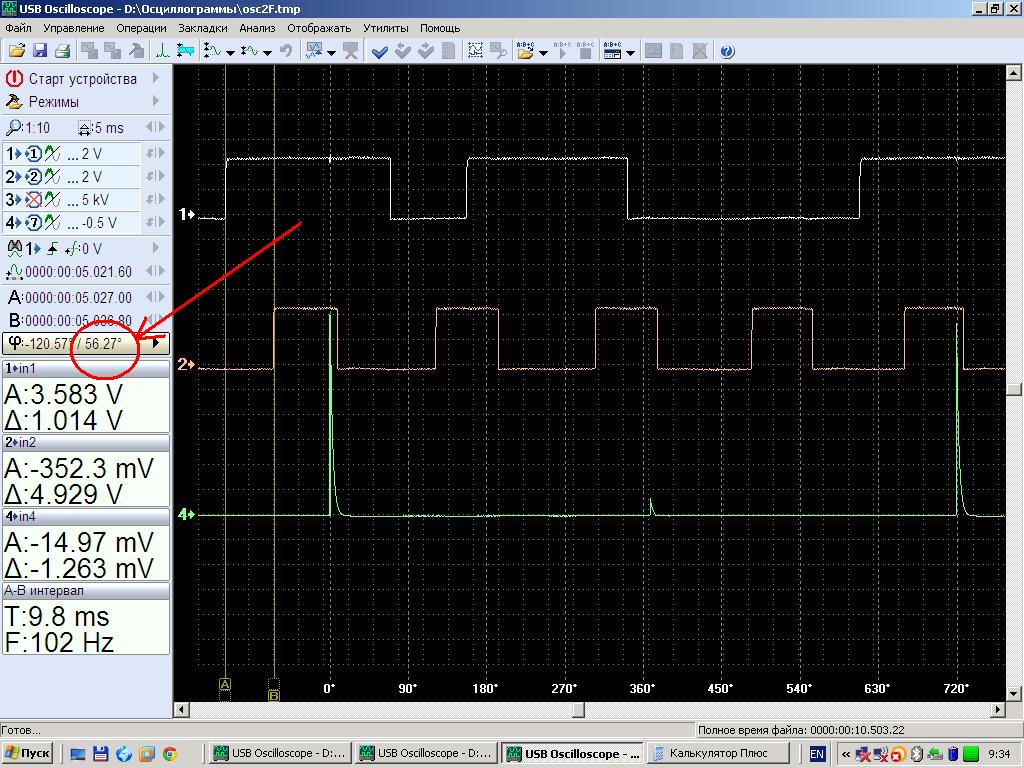Click the power icon beside Старт устройства
This screenshot has height=768, width=1024.
(14, 78)
